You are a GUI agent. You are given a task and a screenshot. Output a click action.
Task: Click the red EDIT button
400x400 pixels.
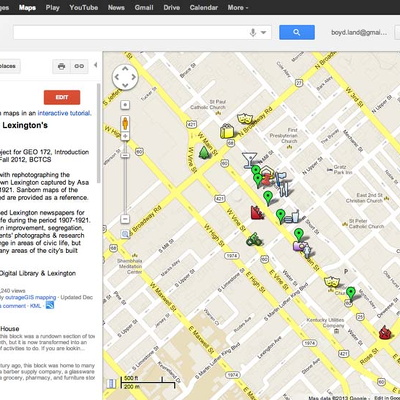tap(62, 97)
